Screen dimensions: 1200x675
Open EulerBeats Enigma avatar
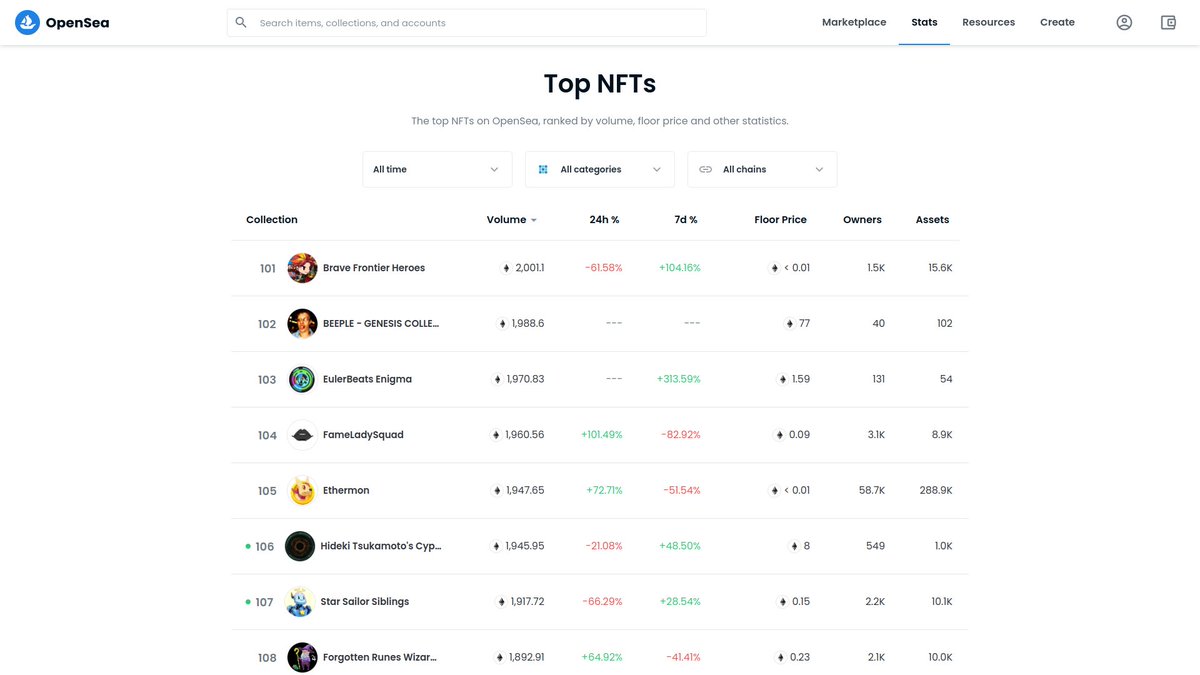[x=302, y=379]
